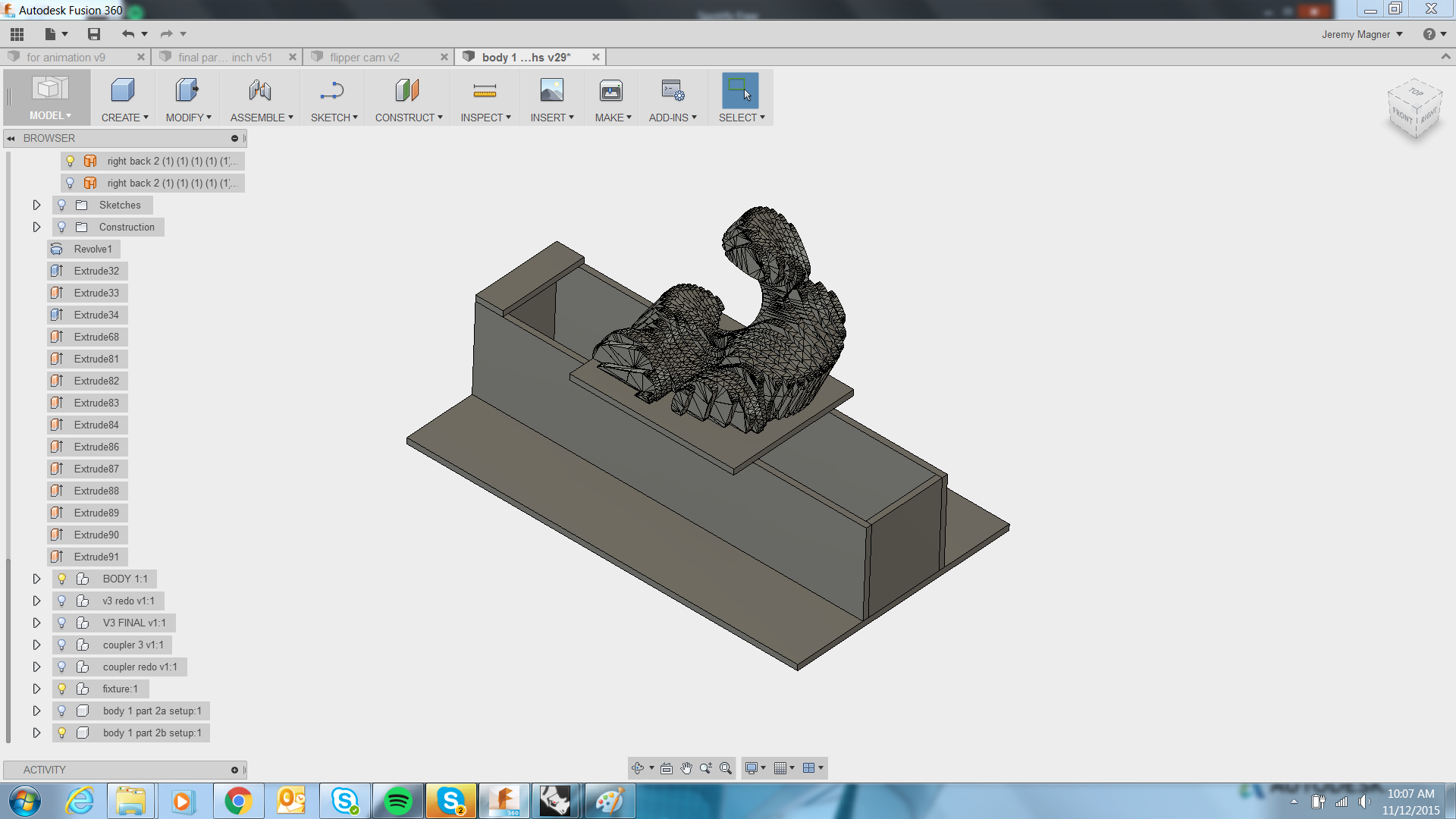Toggle visibility bulb for body 1 part 2a setup:1

coord(62,711)
